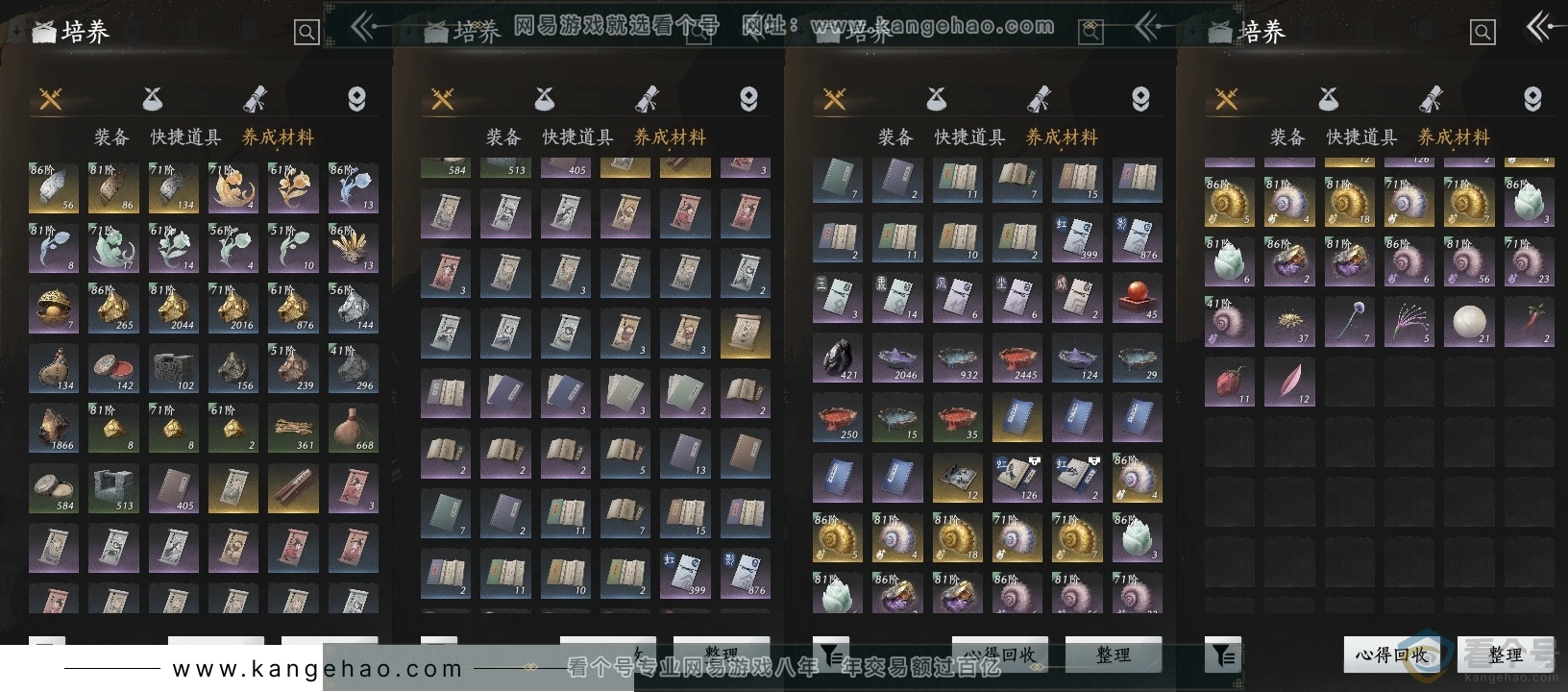Select the stone anvil item with count 102

pyautogui.click(x=174, y=368)
